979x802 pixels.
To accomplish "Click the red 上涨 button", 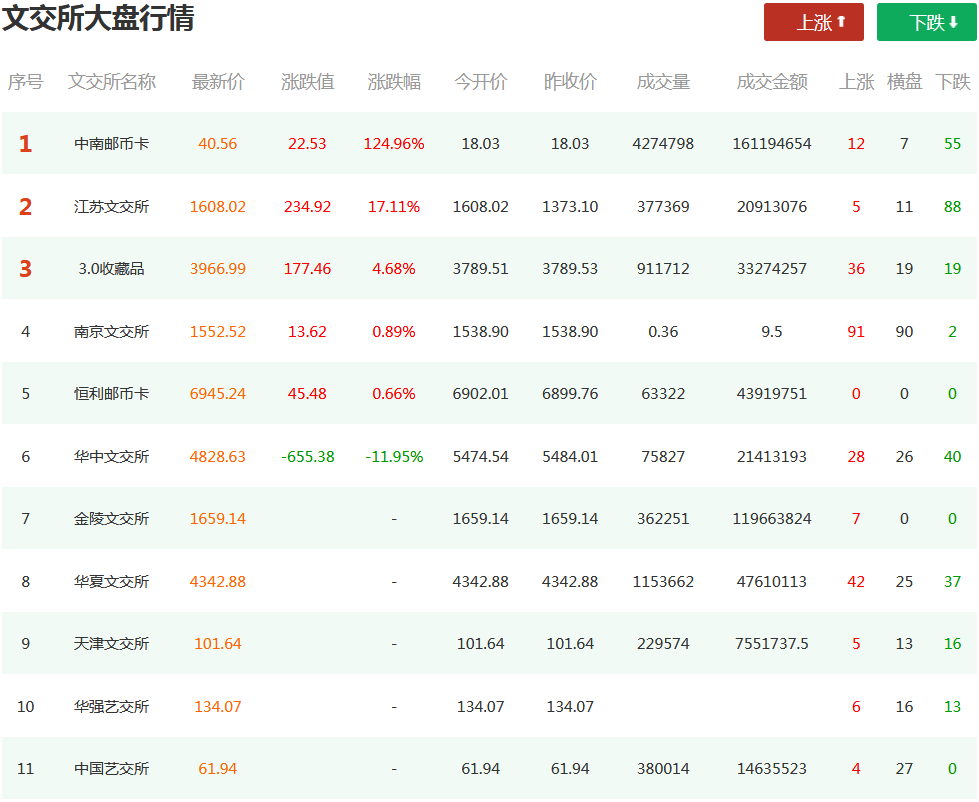I will pos(814,22).
